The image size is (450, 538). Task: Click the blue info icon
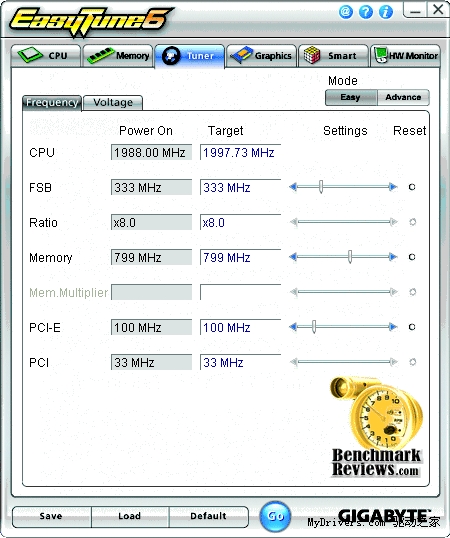(x=386, y=12)
